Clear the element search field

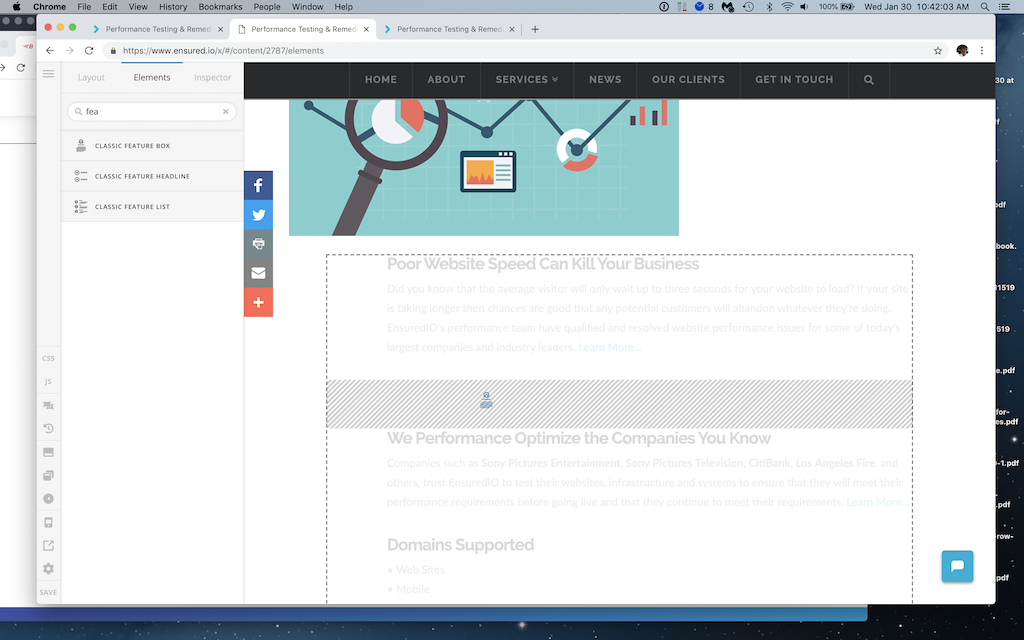pos(226,112)
